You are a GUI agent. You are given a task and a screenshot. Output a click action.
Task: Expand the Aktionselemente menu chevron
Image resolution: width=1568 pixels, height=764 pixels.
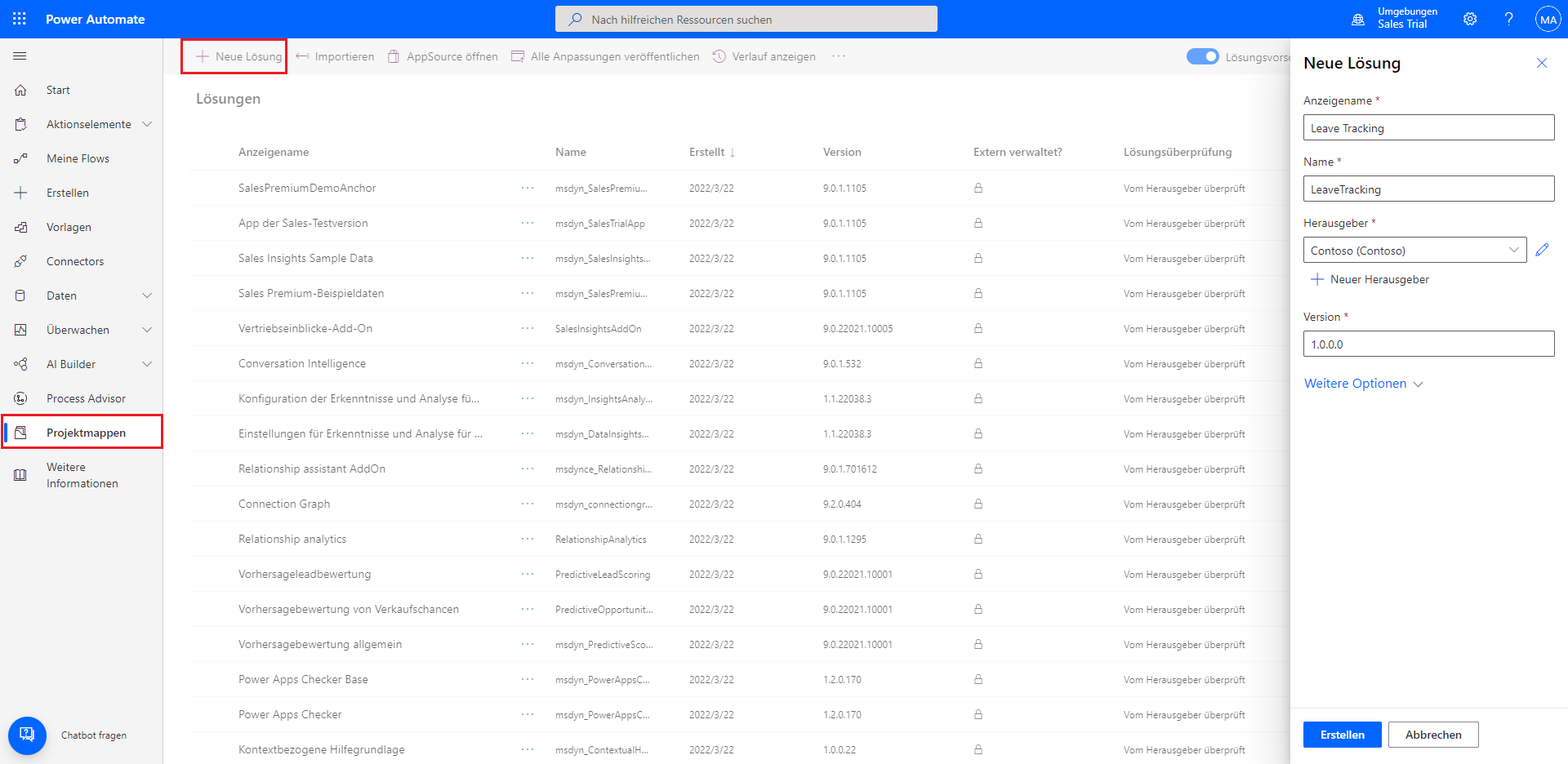pos(147,124)
